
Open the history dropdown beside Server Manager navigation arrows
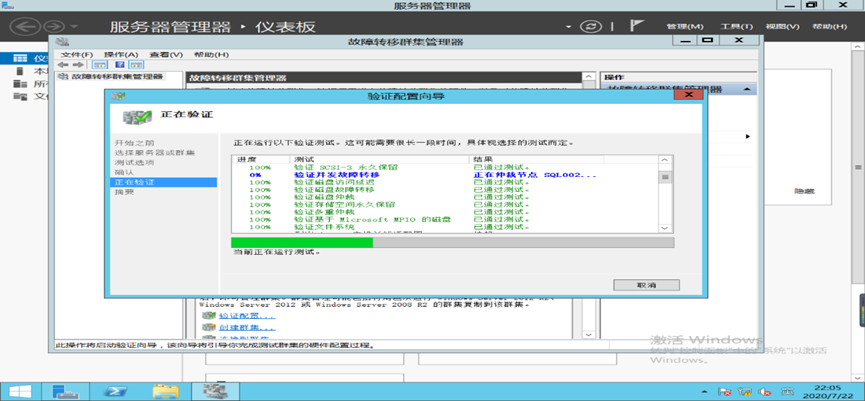pos(74,26)
